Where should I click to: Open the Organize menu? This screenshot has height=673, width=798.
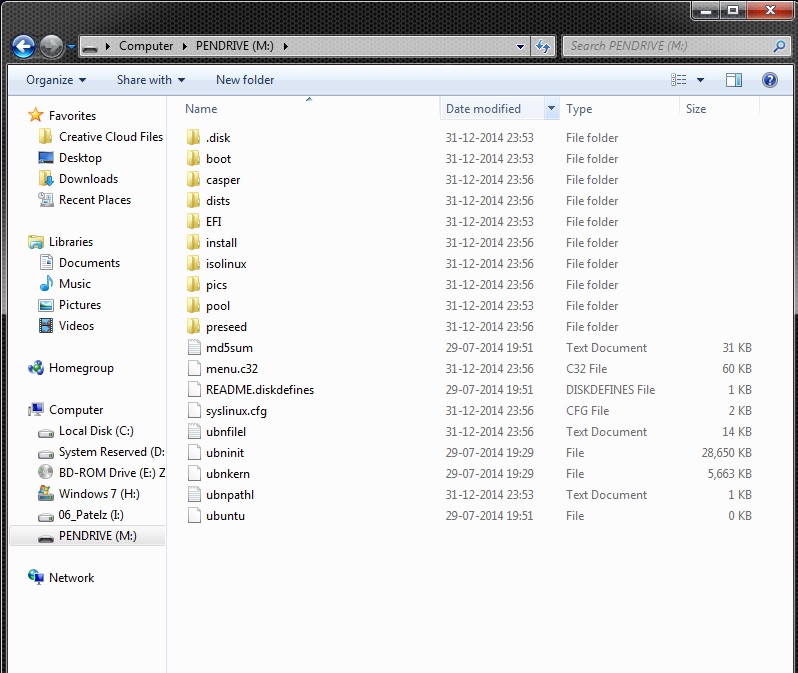(55, 80)
